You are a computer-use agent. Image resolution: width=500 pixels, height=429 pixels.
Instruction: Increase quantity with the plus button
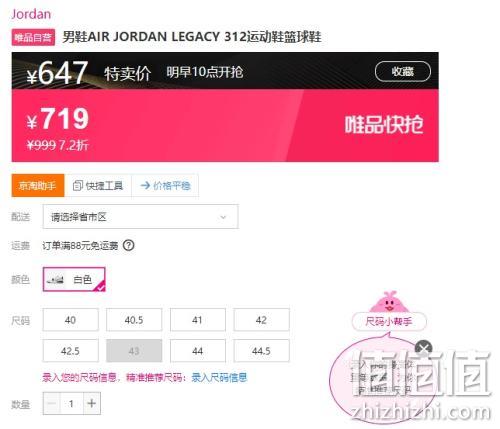92,403
